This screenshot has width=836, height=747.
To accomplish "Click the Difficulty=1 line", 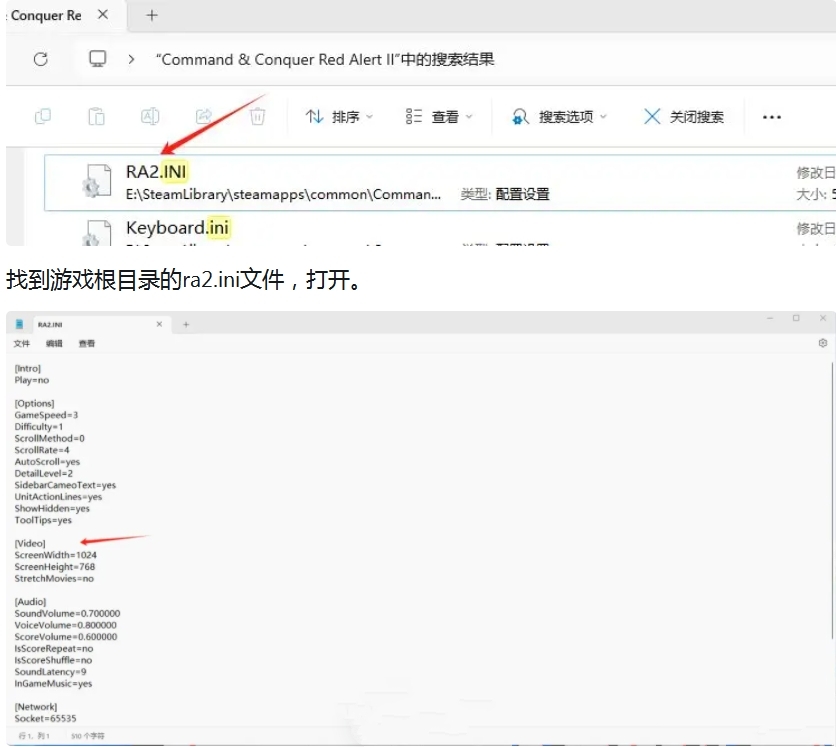I will point(39,427).
